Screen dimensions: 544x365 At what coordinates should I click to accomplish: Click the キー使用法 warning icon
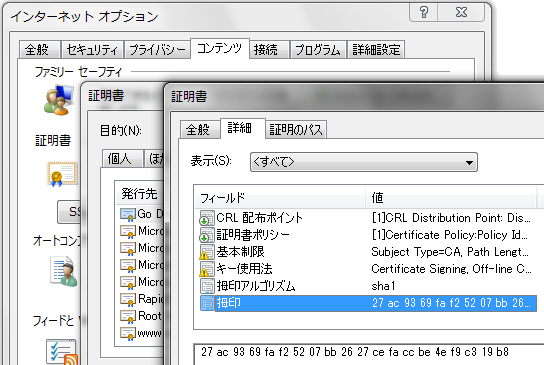click(207, 269)
